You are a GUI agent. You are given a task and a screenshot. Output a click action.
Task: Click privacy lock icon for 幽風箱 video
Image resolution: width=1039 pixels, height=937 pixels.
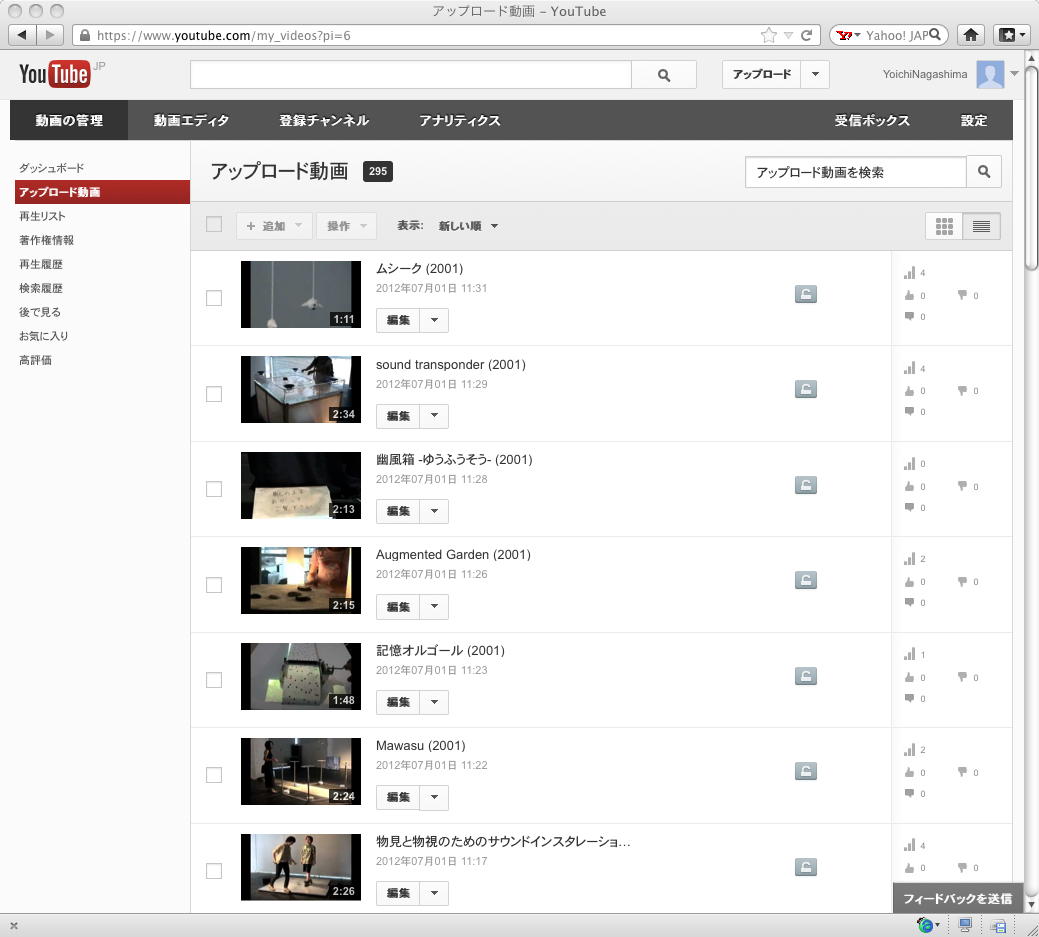pos(806,485)
